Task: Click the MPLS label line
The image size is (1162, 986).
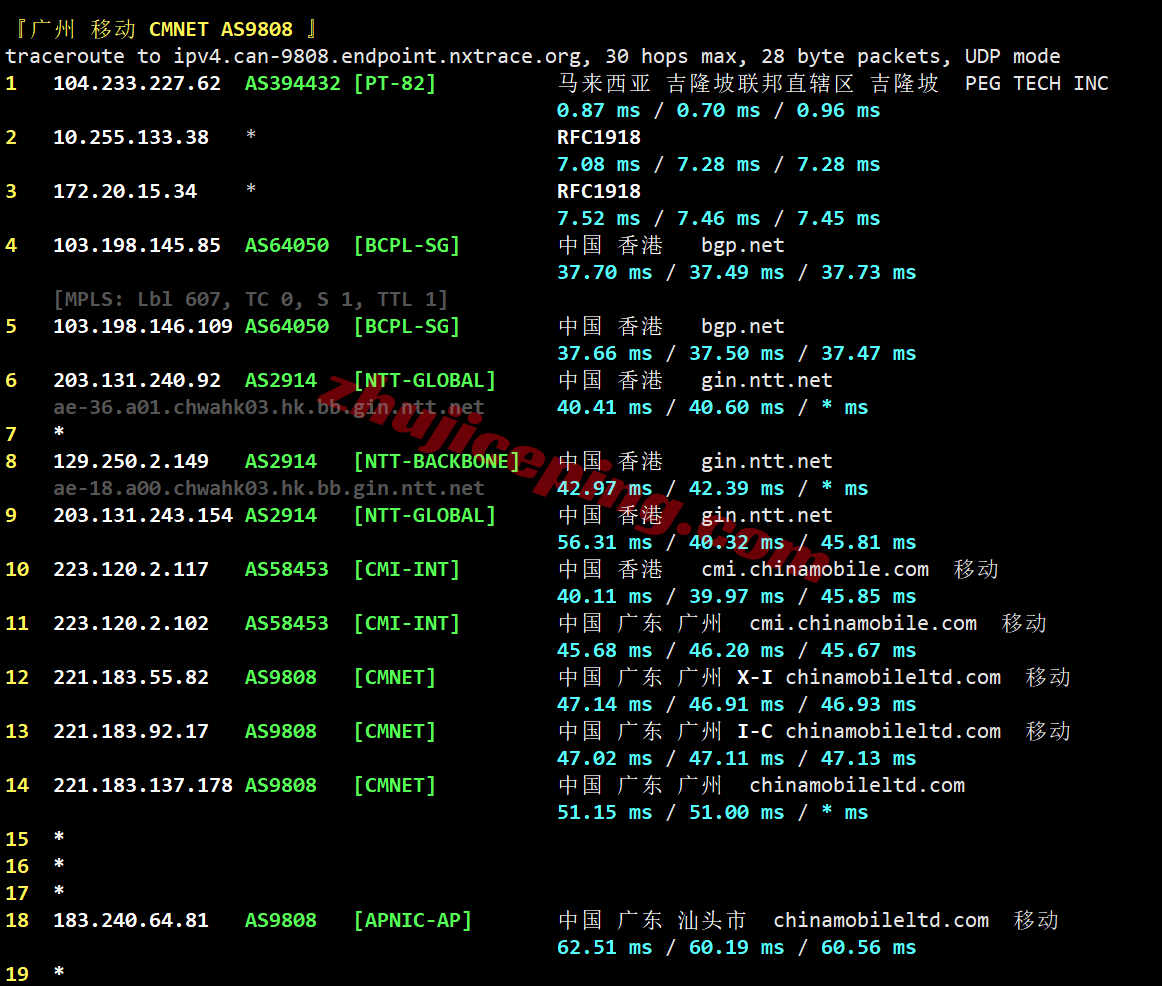Action: [250, 299]
